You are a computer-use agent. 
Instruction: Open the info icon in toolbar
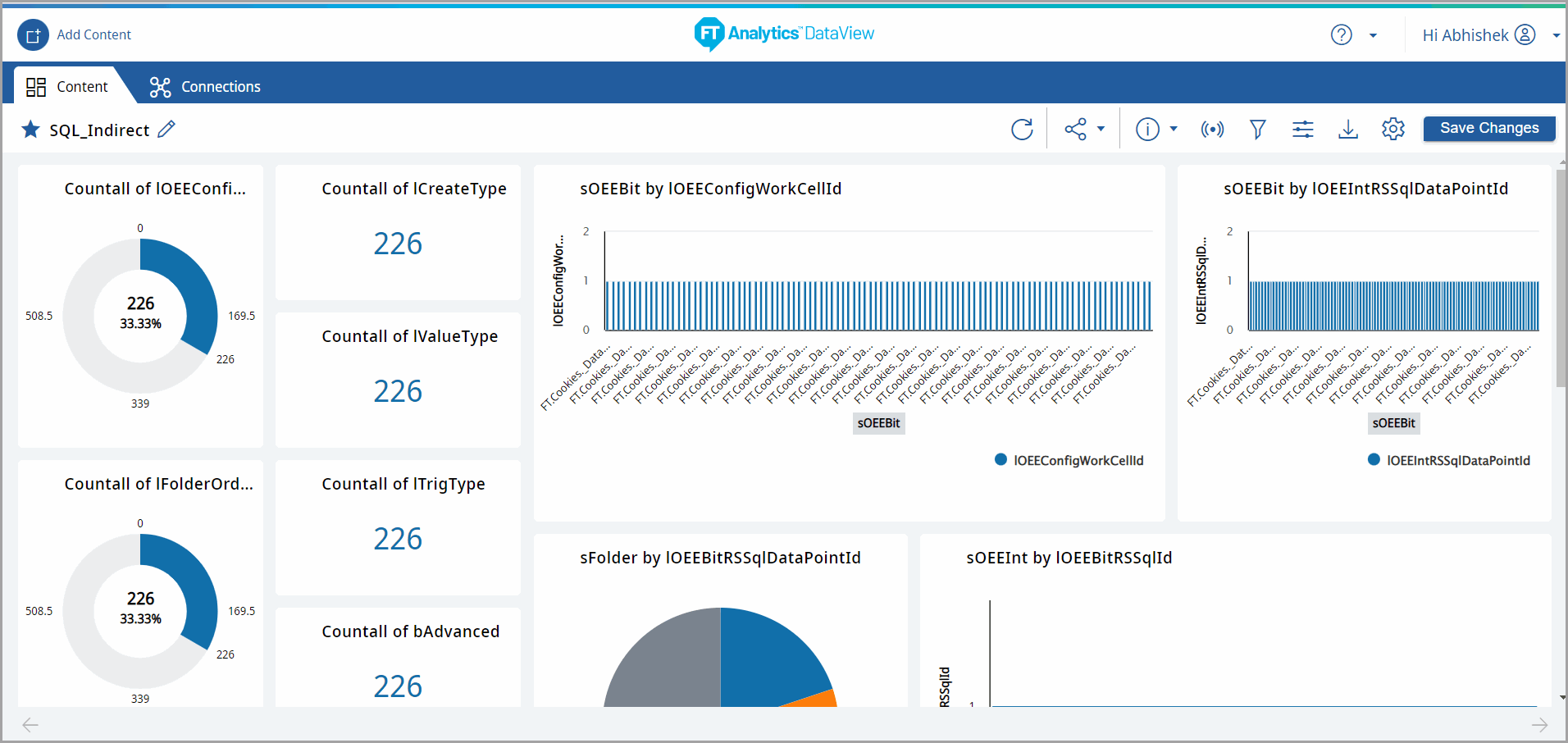pyautogui.click(x=1147, y=130)
